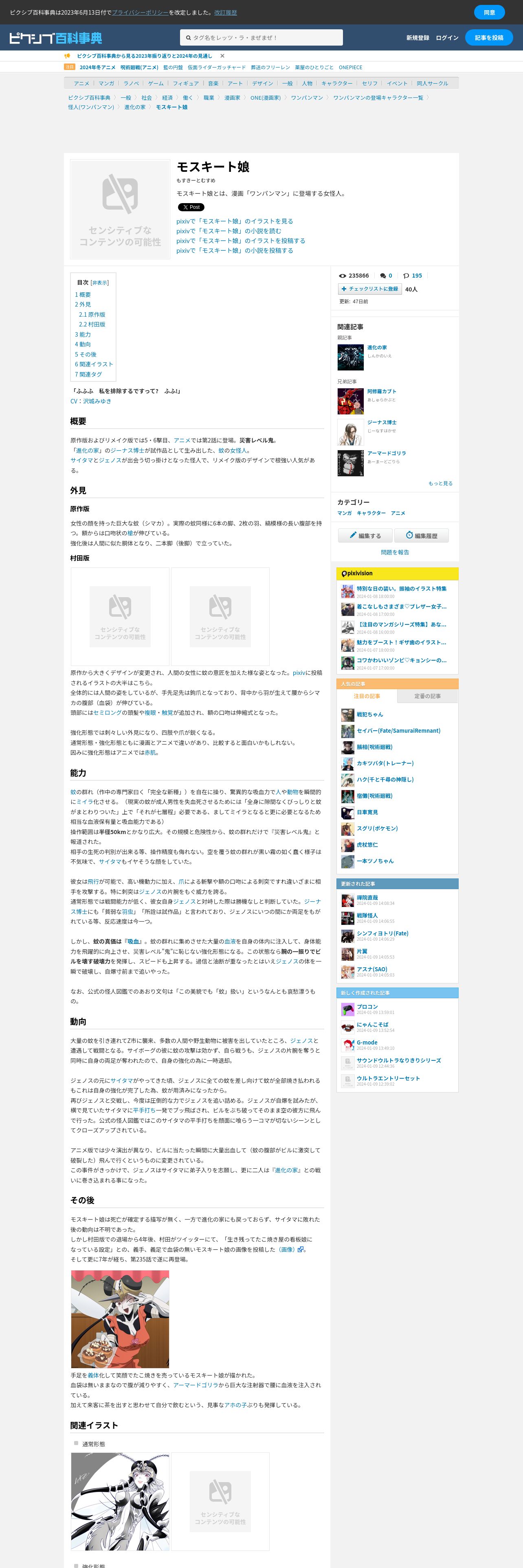Viewport: 523px width, 1568px height.
Task: Click breadcrumb ワンパンマン link
Action: point(307,97)
